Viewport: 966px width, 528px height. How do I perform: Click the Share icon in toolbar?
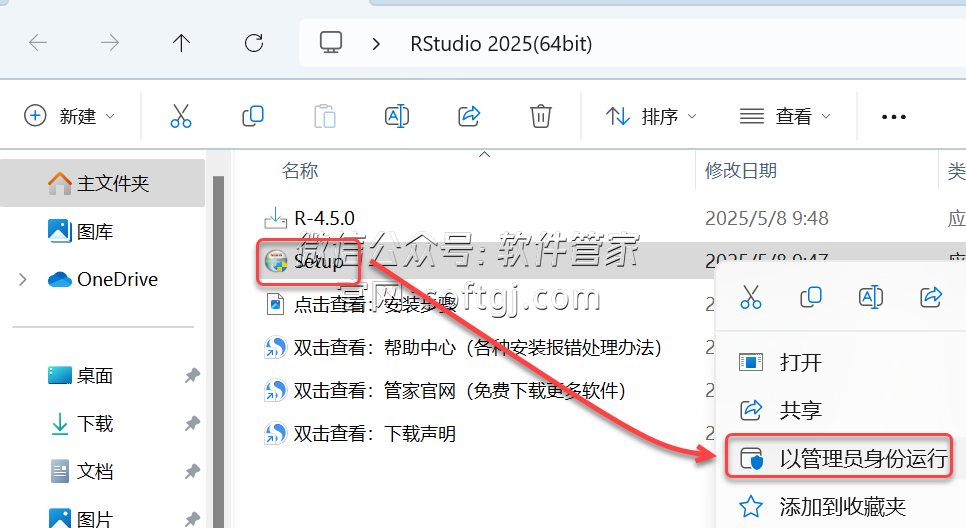[x=469, y=116]
